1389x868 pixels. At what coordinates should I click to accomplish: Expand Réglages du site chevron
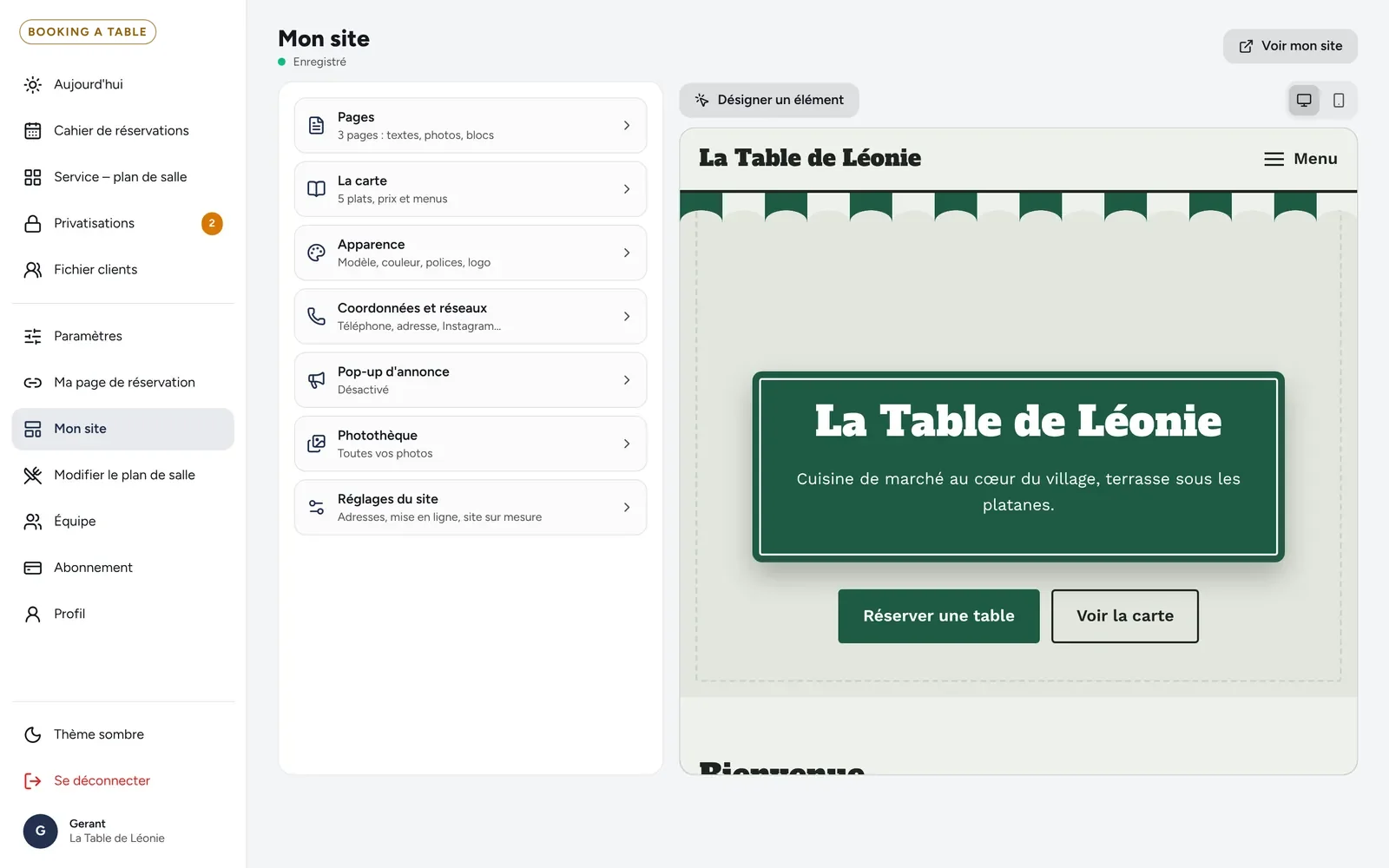coord(627,508)
